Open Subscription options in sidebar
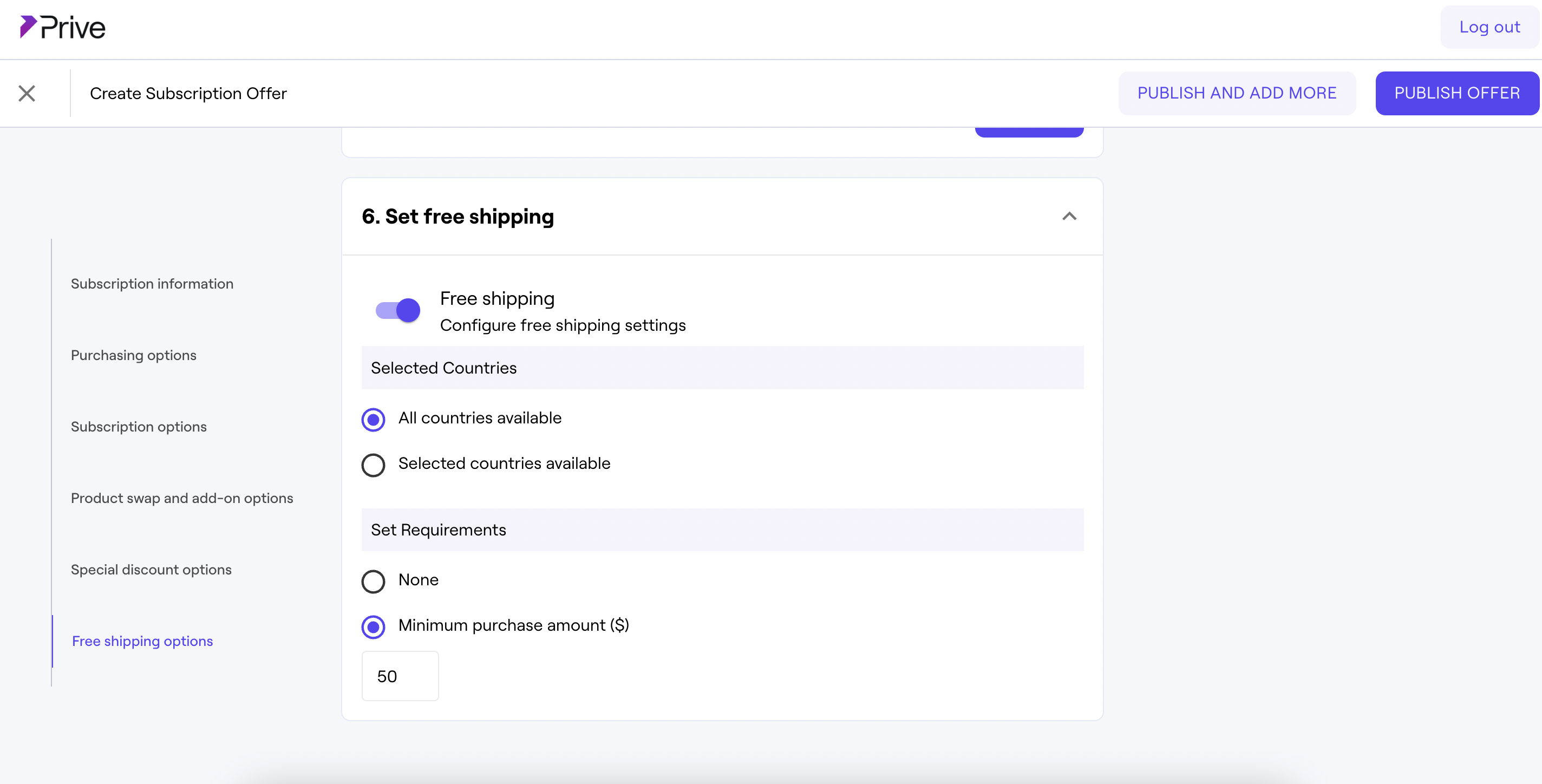1542x784 pixels. point(138,427)
